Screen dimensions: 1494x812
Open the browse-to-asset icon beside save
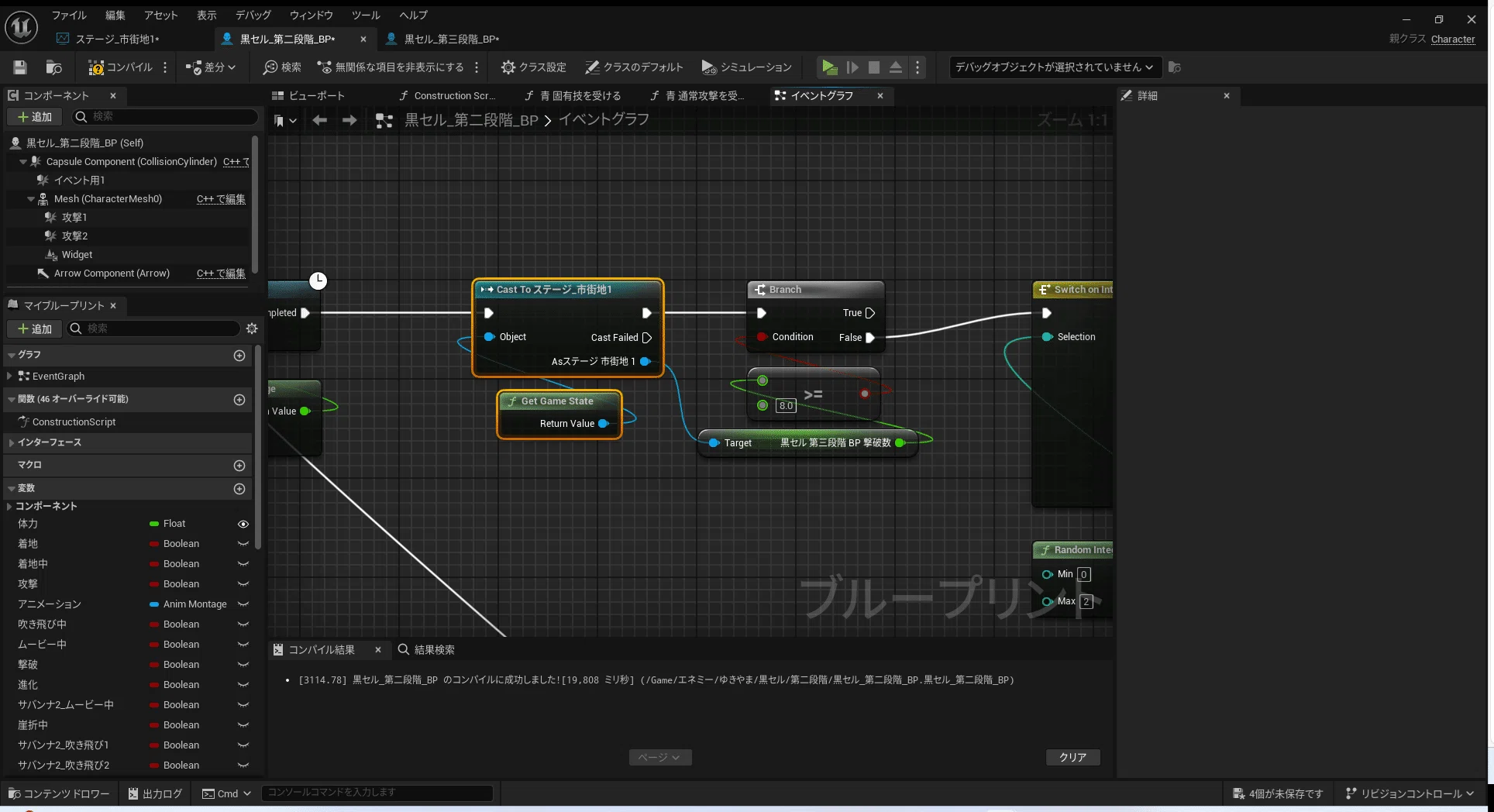point(53,67)
